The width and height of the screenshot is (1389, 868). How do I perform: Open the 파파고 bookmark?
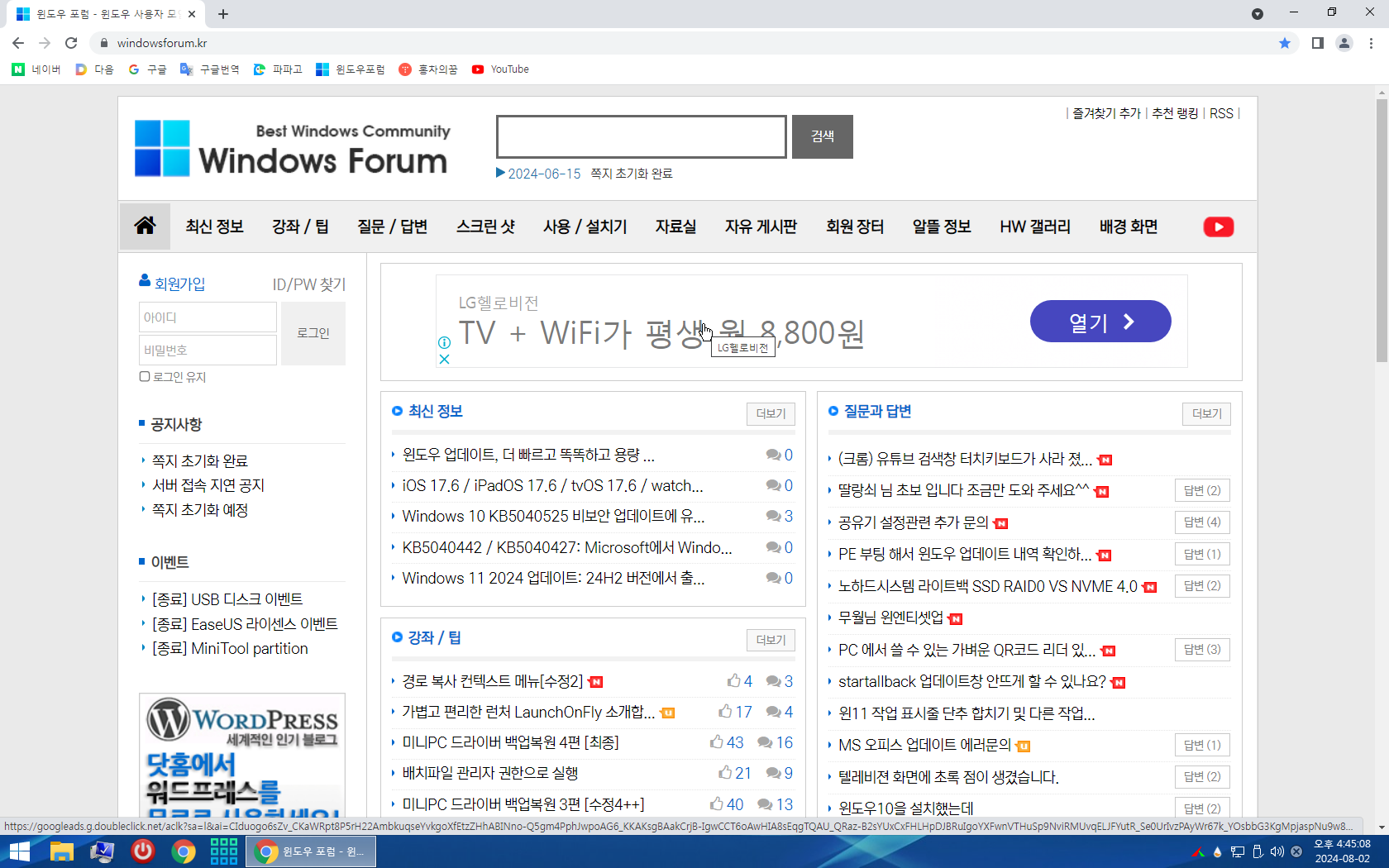(278, 69)
